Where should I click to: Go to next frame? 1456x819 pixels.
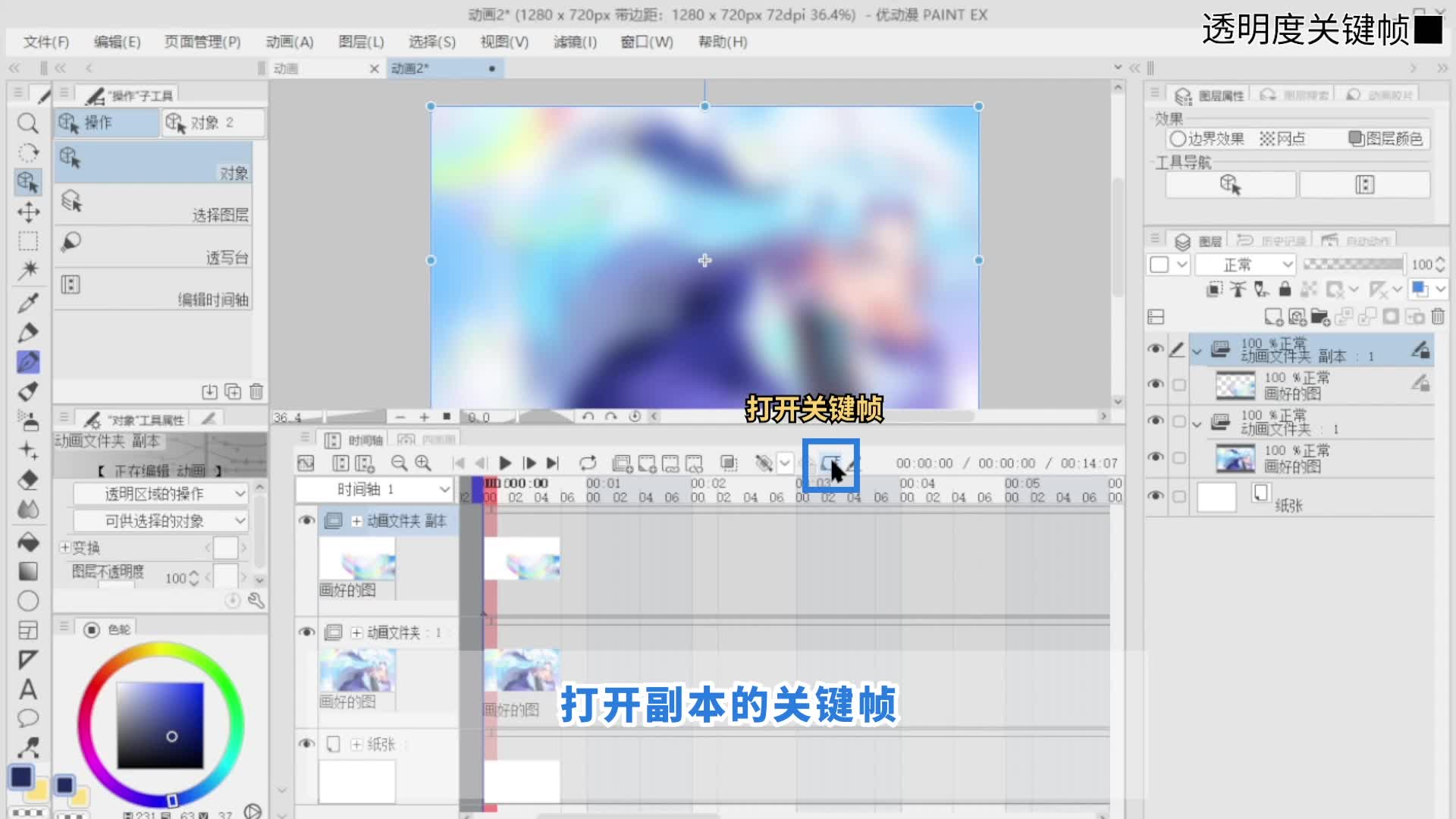pos(529,463)
